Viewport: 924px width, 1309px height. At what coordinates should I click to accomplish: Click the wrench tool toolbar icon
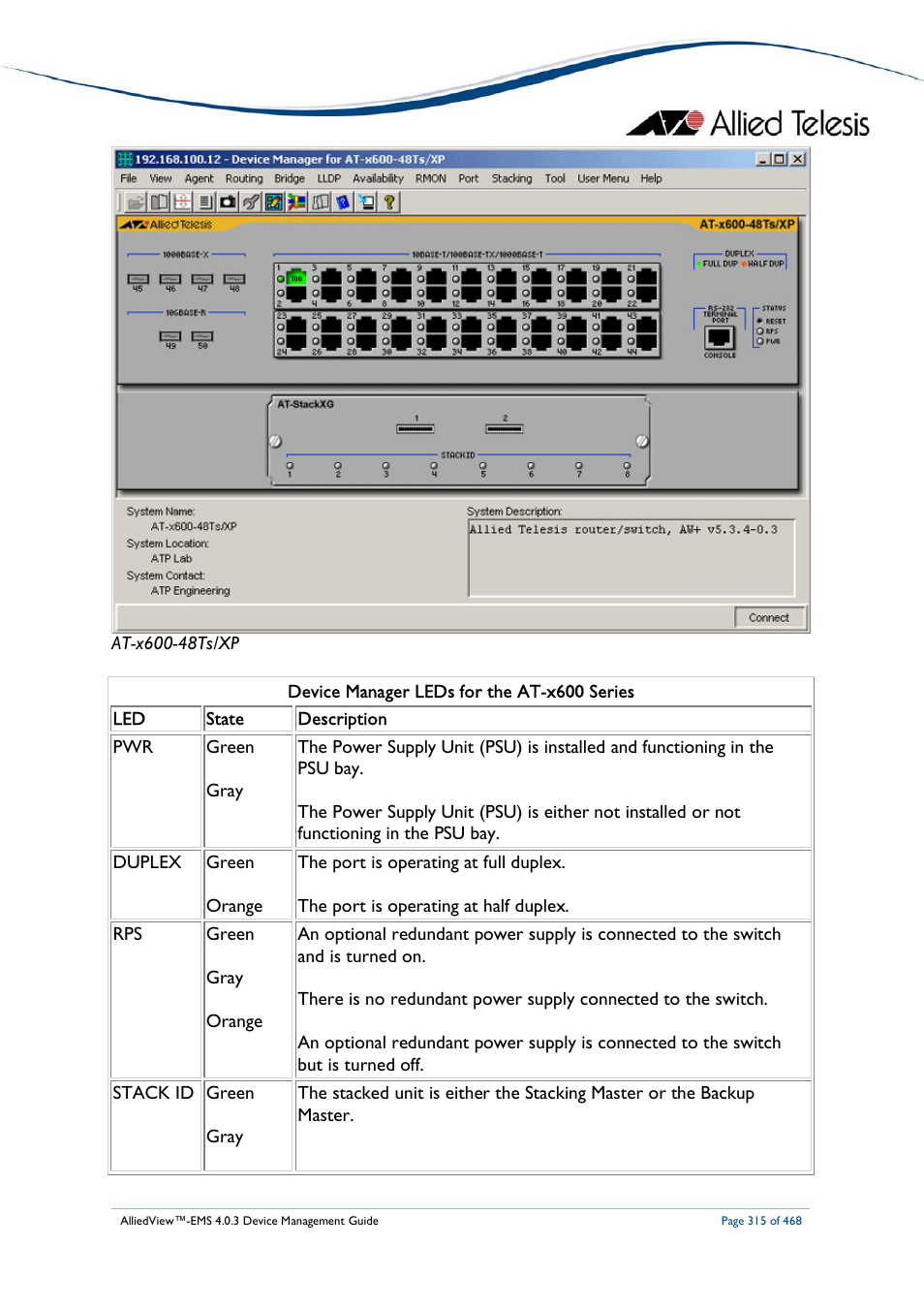click(x=251, y=202)
